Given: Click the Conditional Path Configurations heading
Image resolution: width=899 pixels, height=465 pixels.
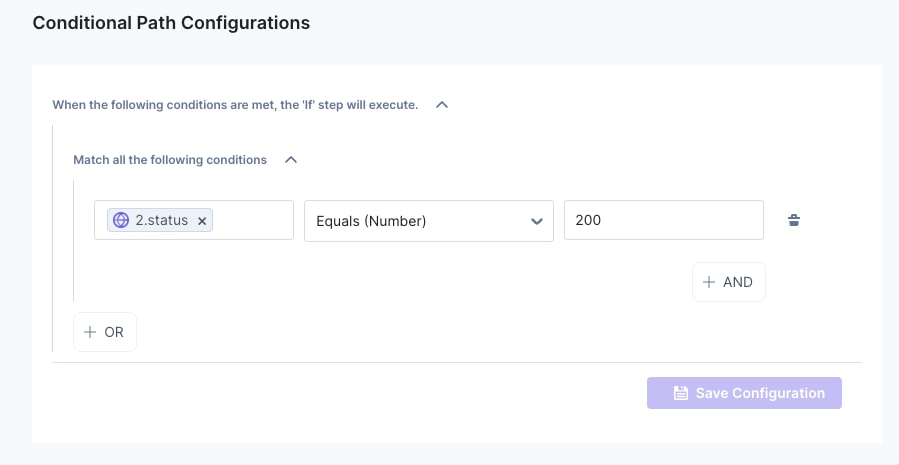Looking at the screenshot, I should coord(171,22).
